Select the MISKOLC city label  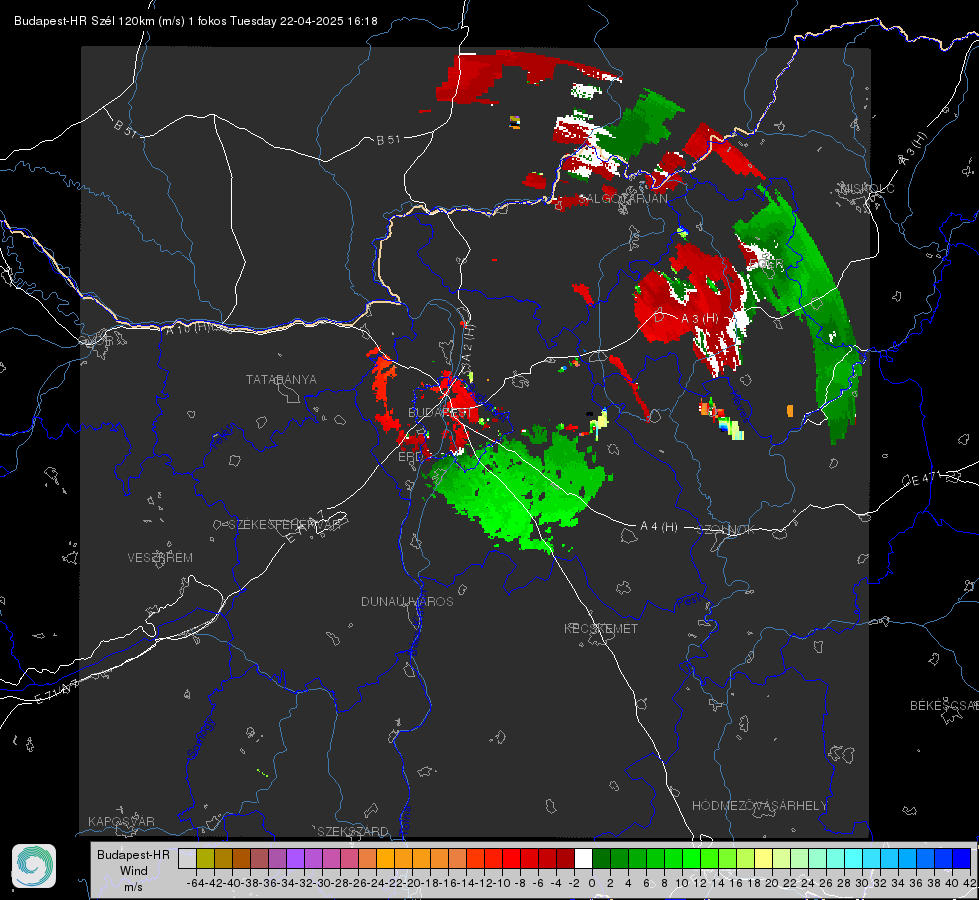[x=867, y=188]
